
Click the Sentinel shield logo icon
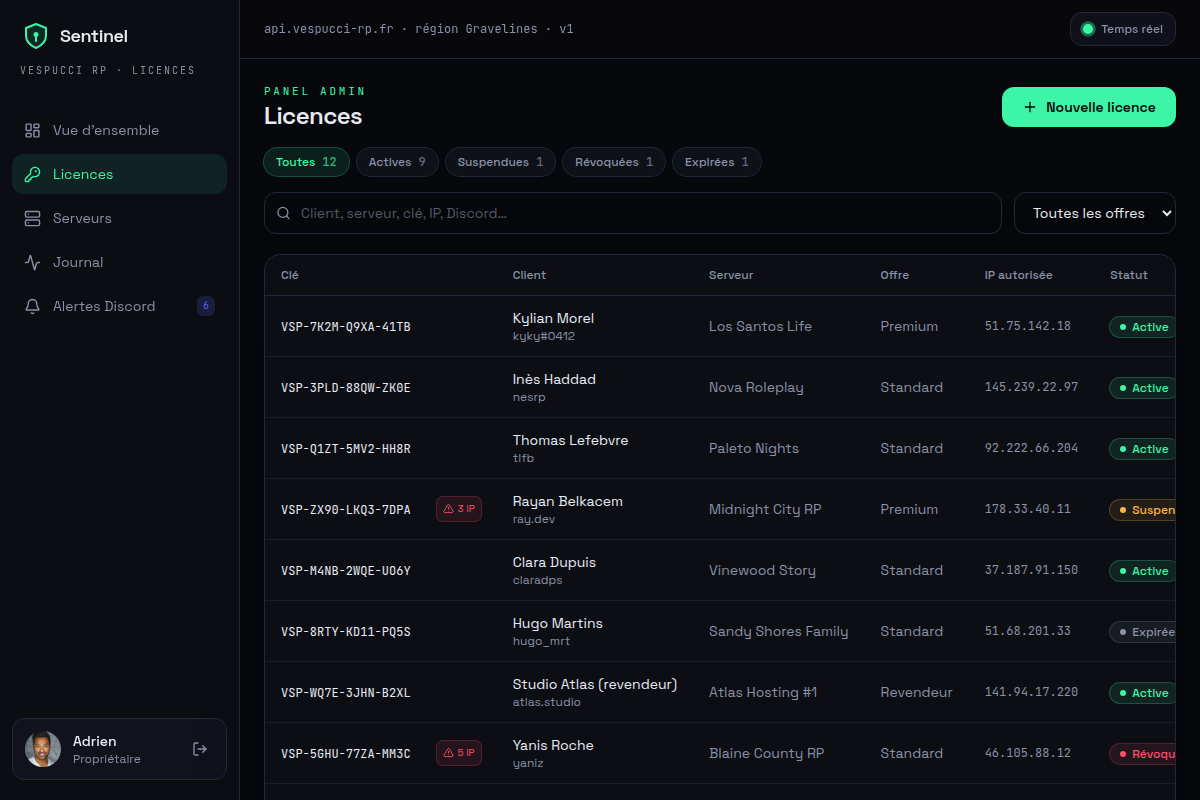point(36,36)
